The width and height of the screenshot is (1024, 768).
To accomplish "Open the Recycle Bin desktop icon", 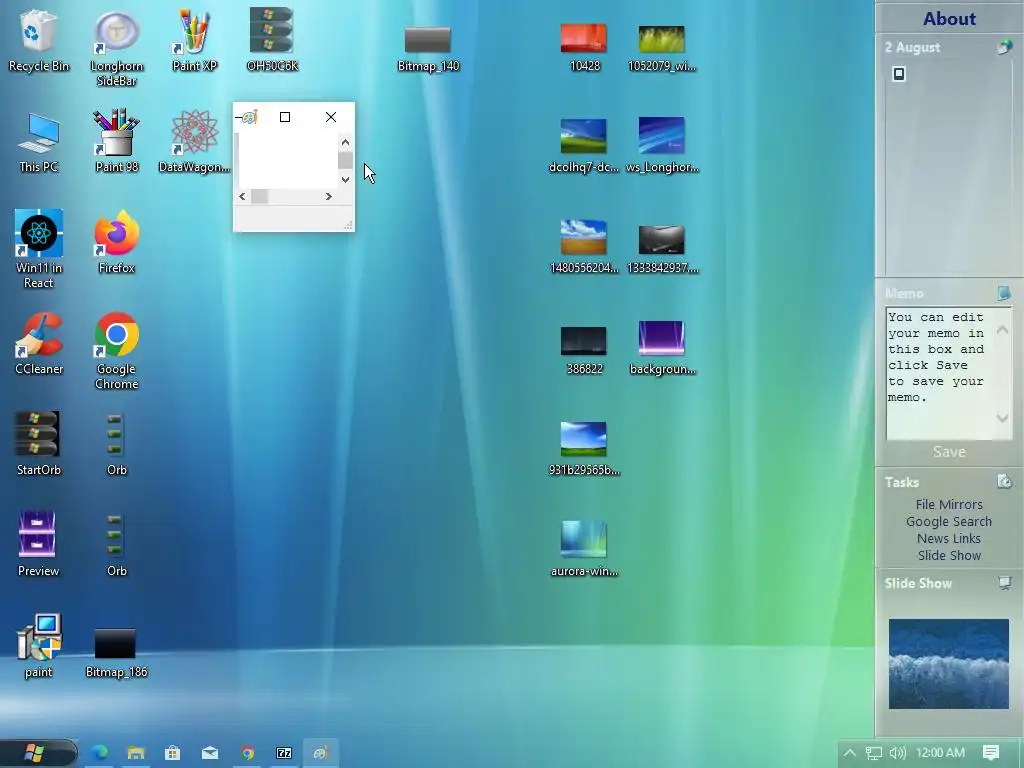I will tap(39, 40).
